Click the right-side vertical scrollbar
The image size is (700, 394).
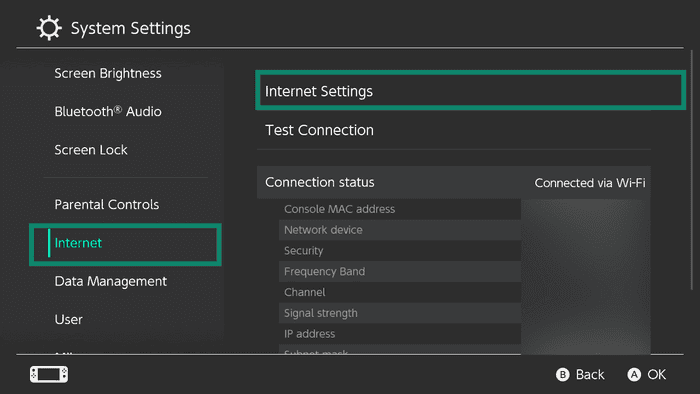pyautogui.click(x=692, y=170)
